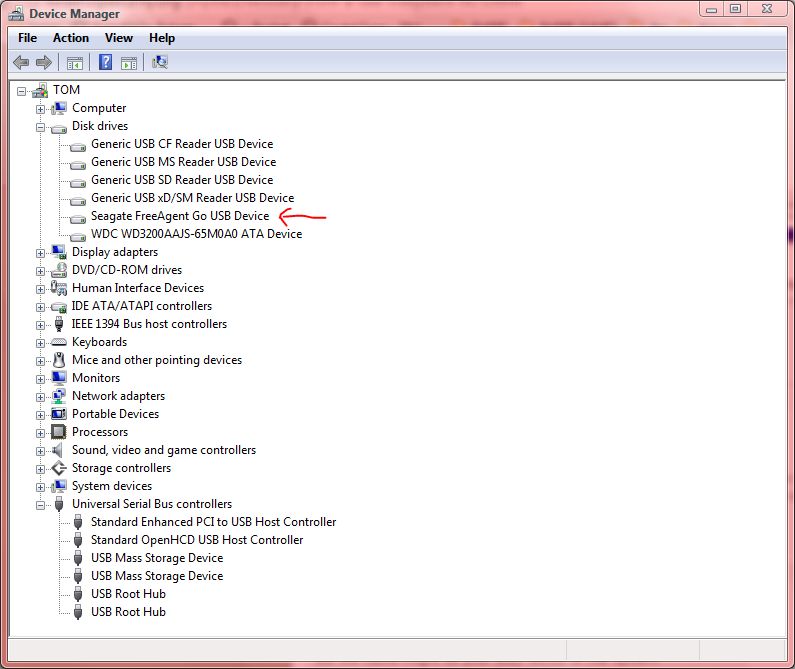Collapse the TOM root computer node
Image resolution: width=795 pixels, height=669 pixels.
(22, 91)
